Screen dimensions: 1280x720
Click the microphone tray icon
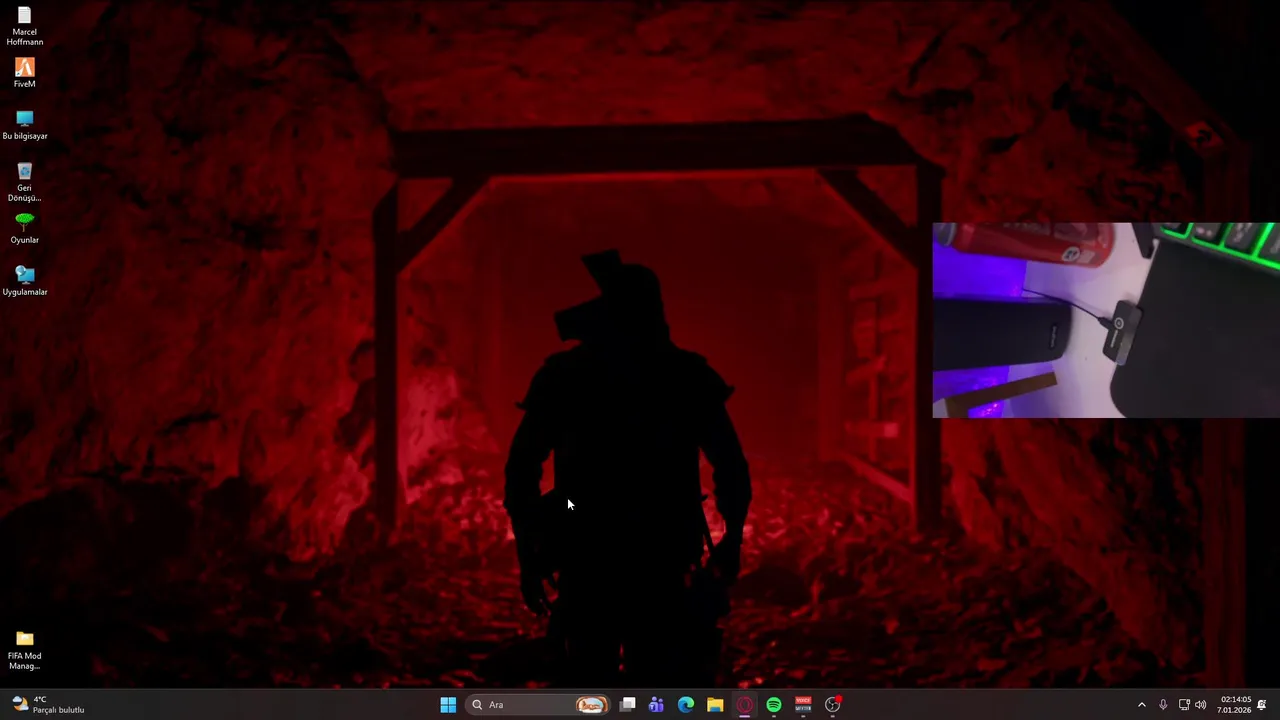(1163, 705)
